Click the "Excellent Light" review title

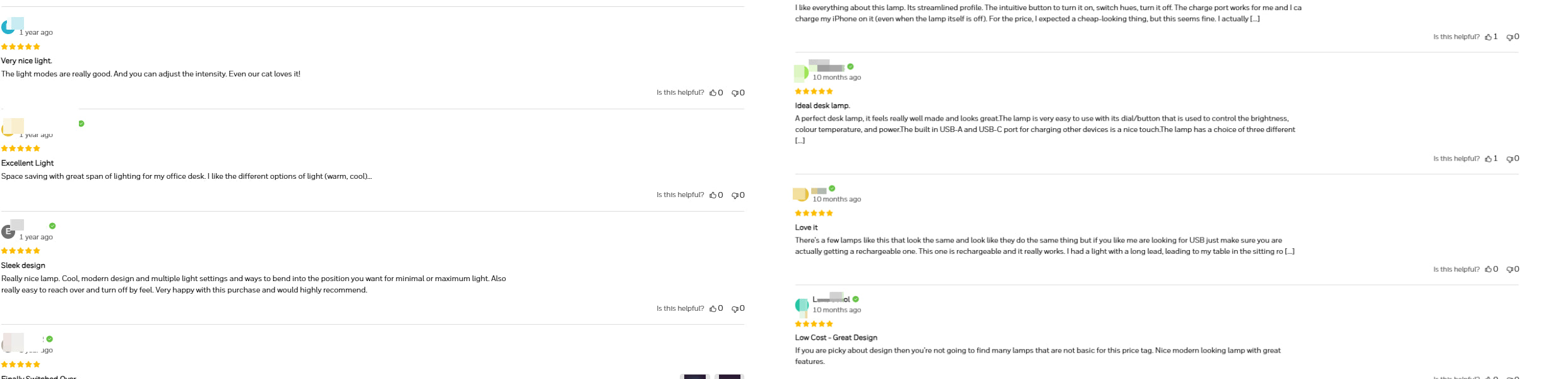click(27, 164)
